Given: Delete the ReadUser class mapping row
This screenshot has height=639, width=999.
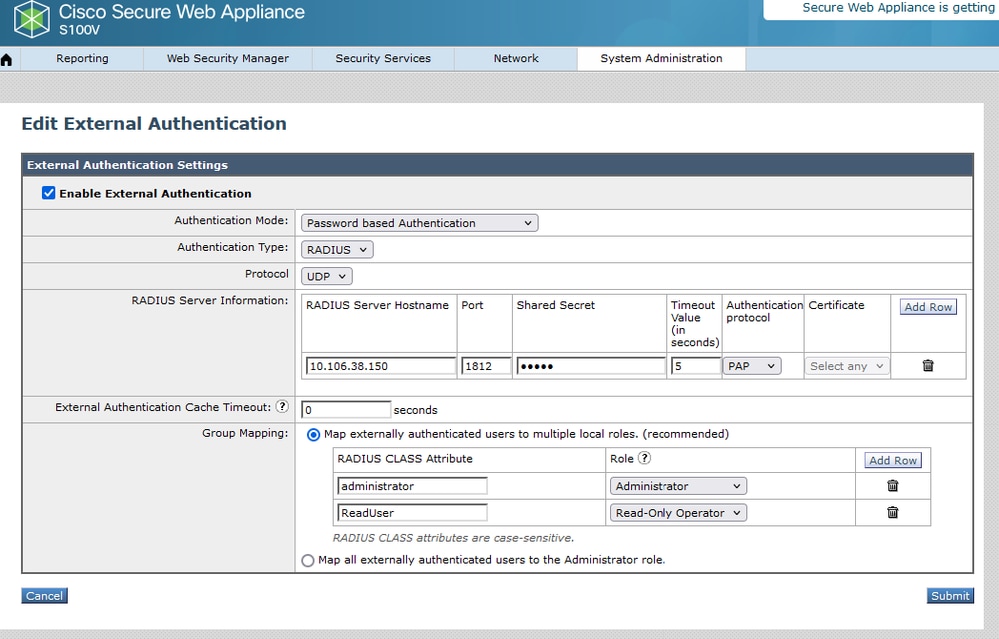Looking at the screenshot, I should [x=893, y=513].
